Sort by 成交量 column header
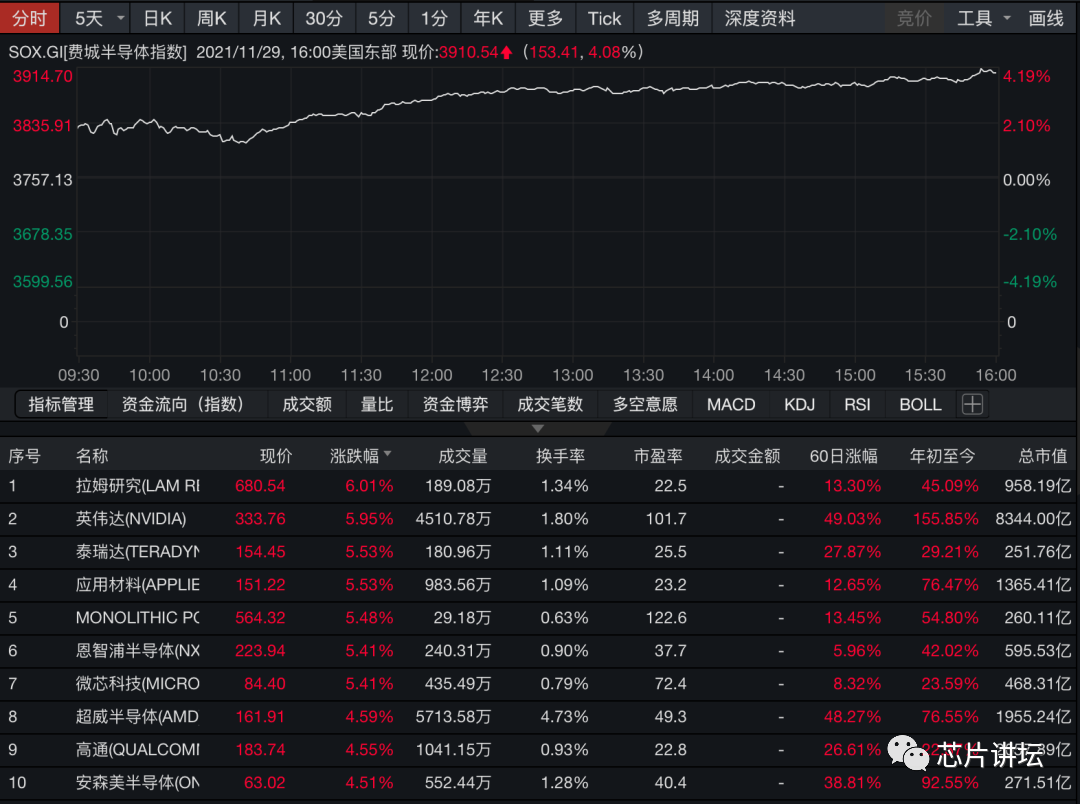This screenshot has width=1080, height=804. point(463,455)
